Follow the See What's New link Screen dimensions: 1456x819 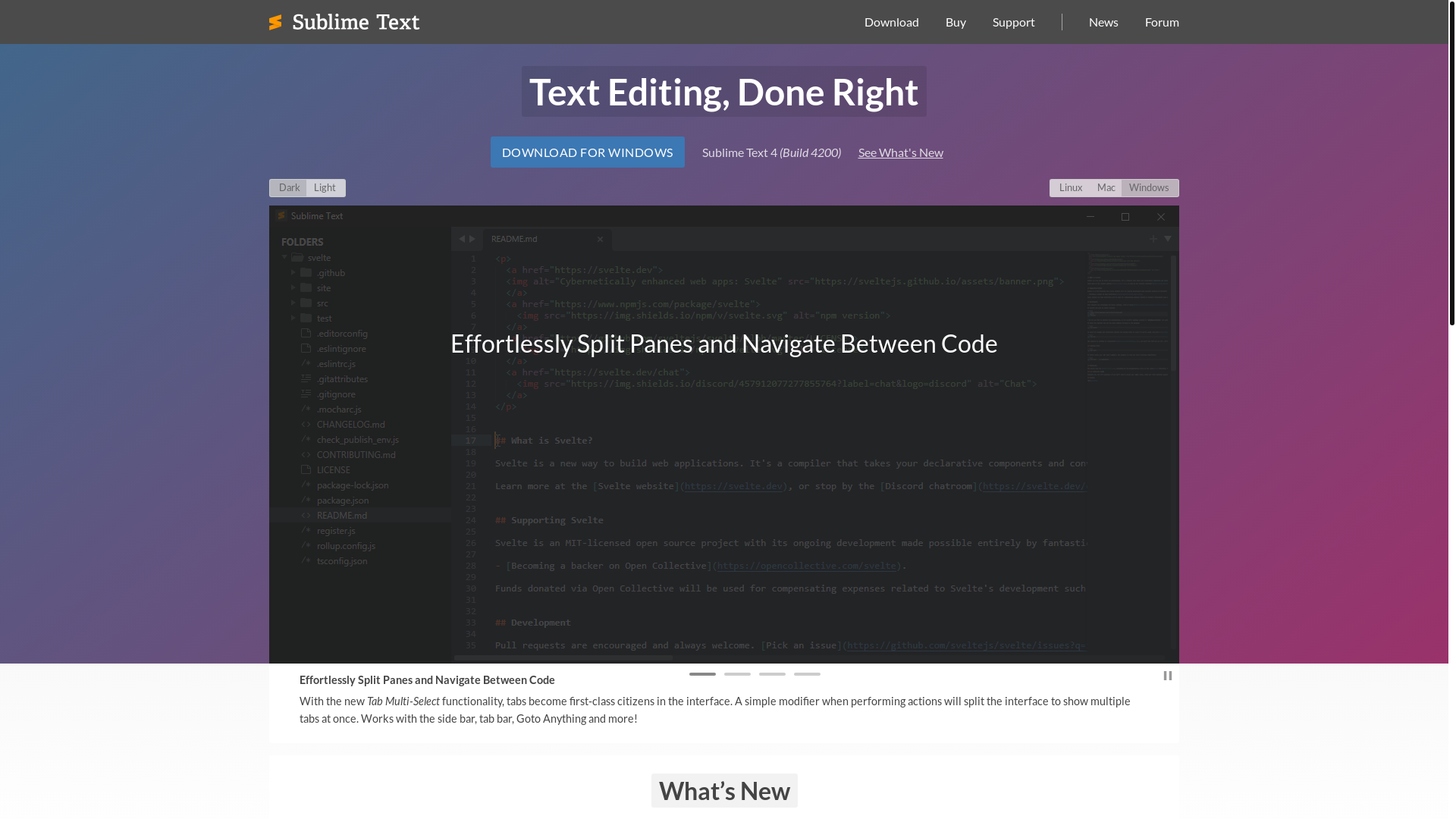coord(901,152)
